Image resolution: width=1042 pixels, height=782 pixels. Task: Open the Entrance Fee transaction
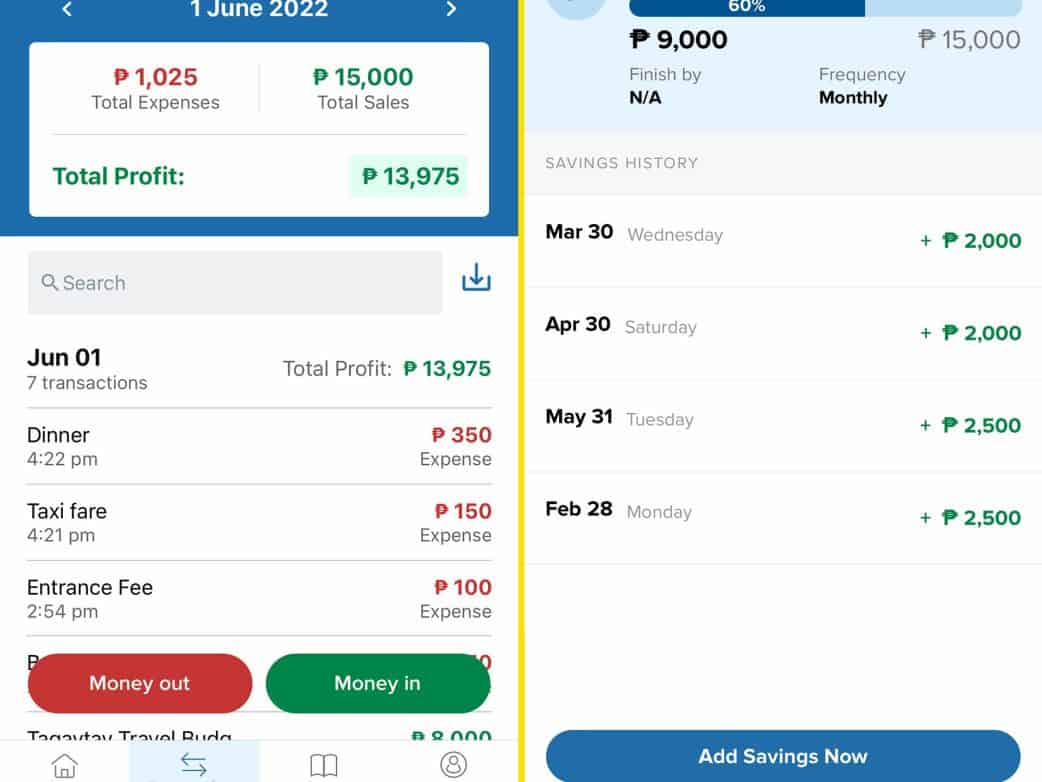coord(259,598)
